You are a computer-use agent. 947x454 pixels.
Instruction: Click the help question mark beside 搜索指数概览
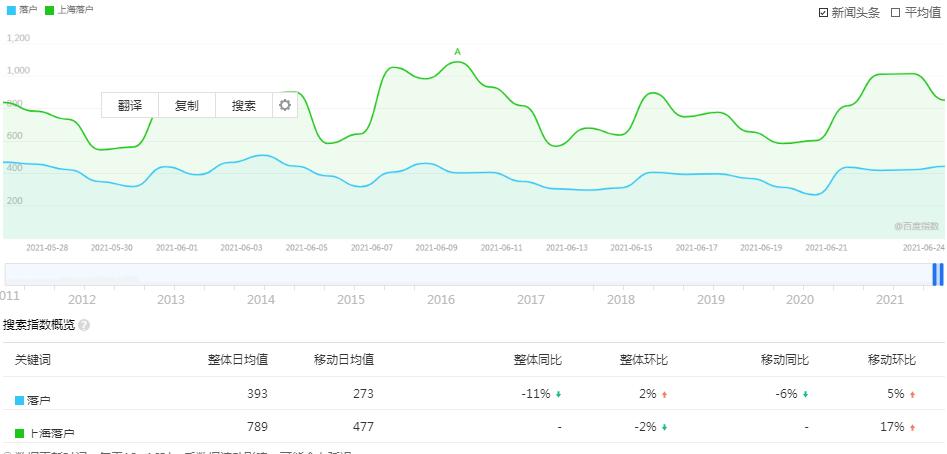pyautogui.click(x=84, y=325)
